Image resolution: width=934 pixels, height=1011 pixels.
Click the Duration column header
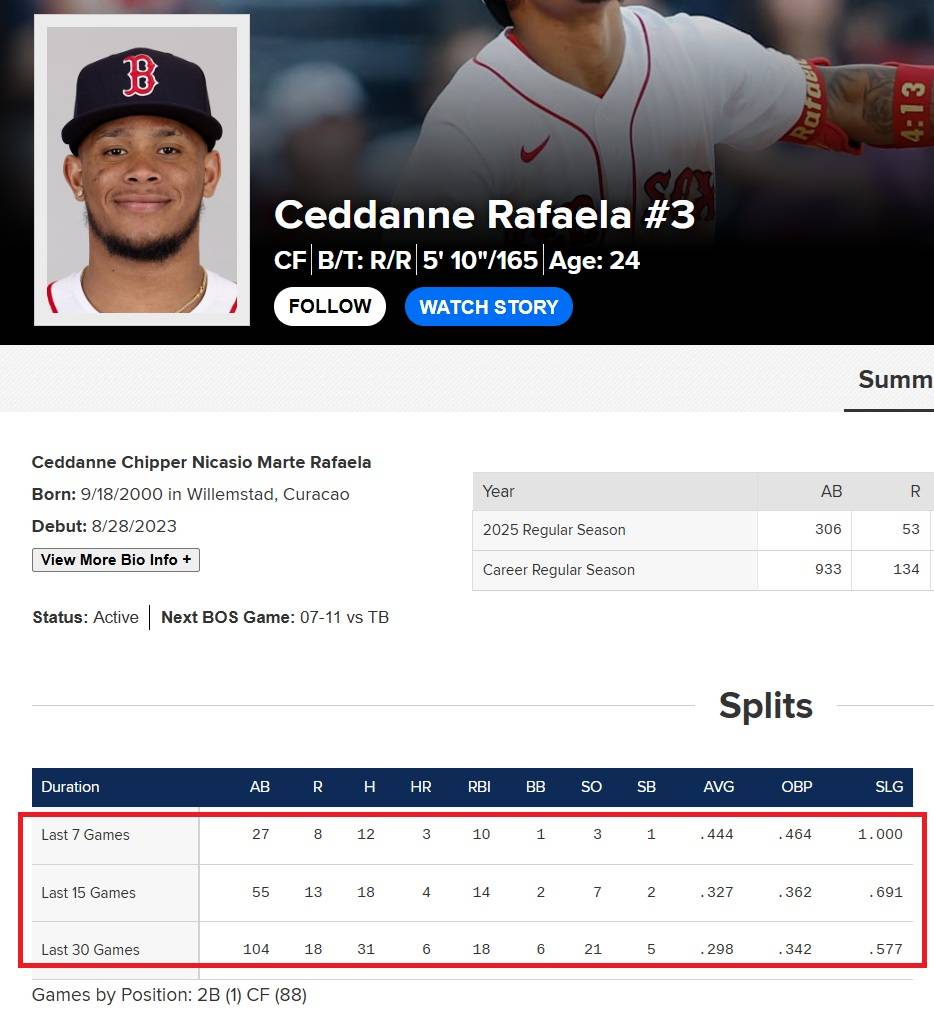[x=71, y=787]
